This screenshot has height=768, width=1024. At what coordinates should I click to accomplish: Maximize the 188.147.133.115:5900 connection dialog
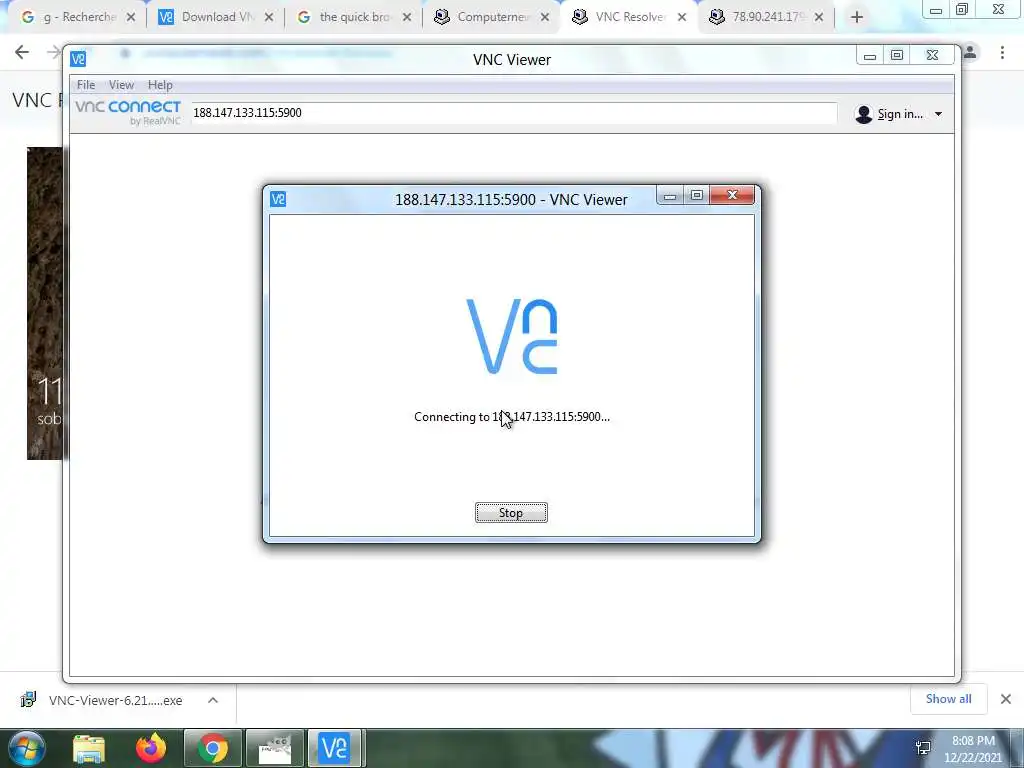point(697,195)
